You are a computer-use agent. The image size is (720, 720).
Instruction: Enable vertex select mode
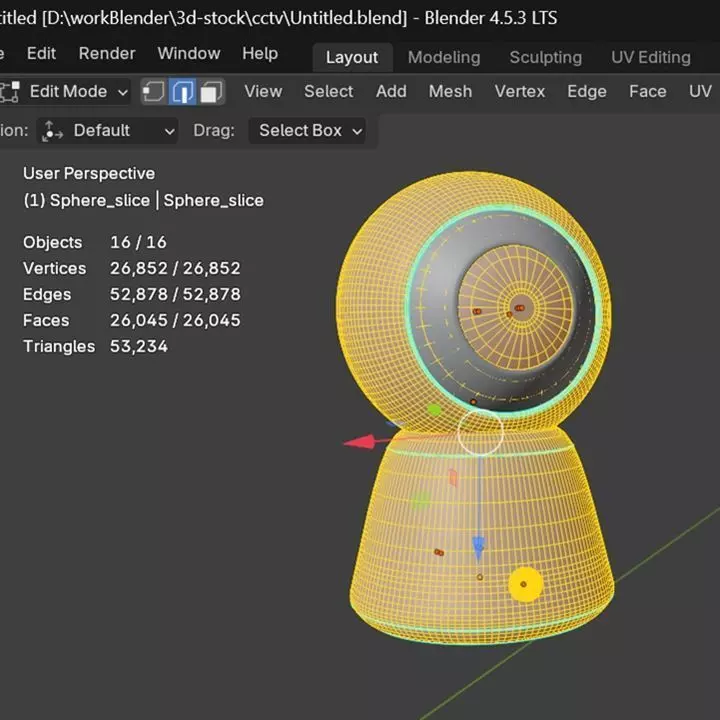[154, 92]
